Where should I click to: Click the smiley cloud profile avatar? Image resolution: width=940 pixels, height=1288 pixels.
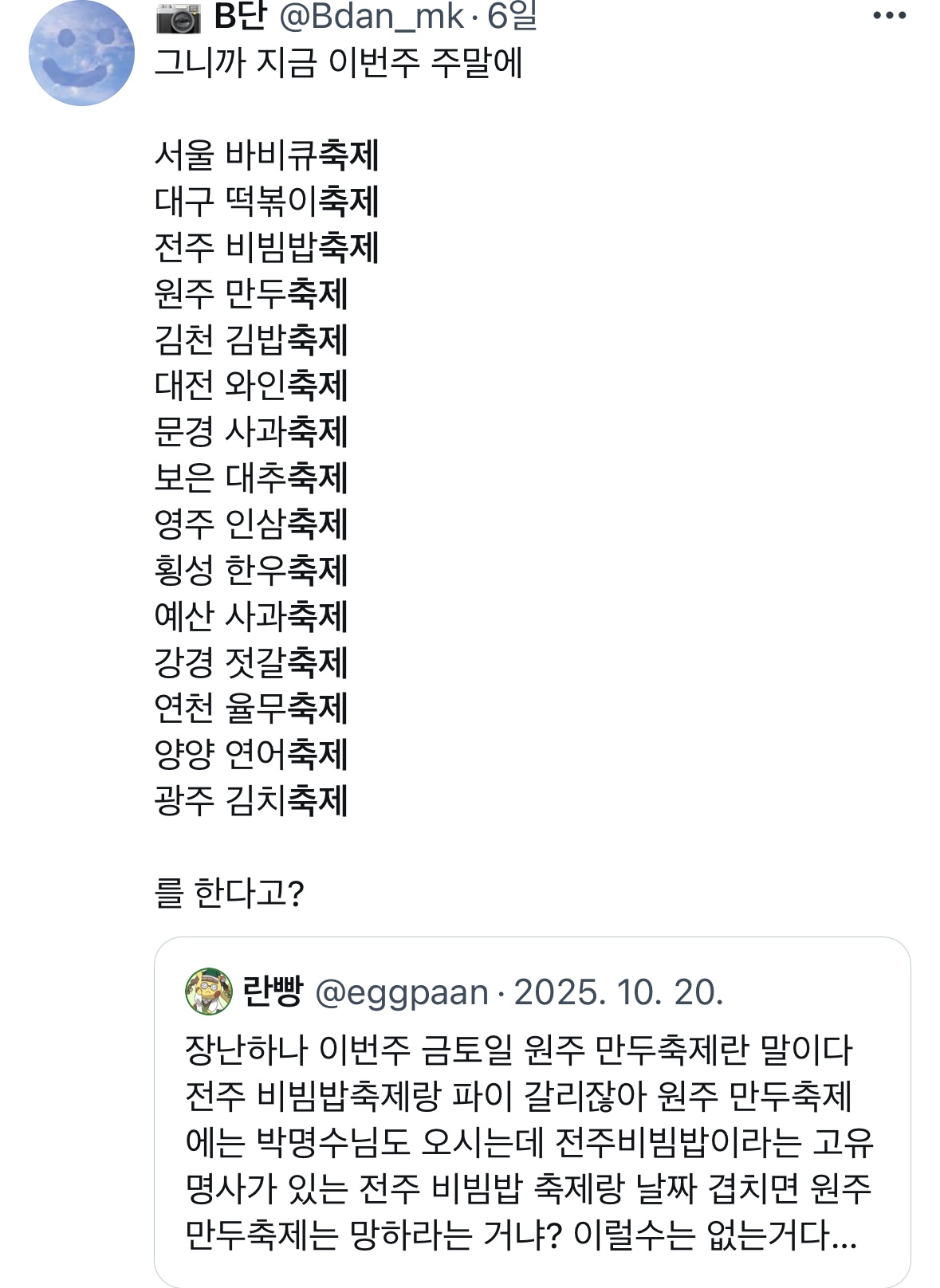(x=81, y=53)
